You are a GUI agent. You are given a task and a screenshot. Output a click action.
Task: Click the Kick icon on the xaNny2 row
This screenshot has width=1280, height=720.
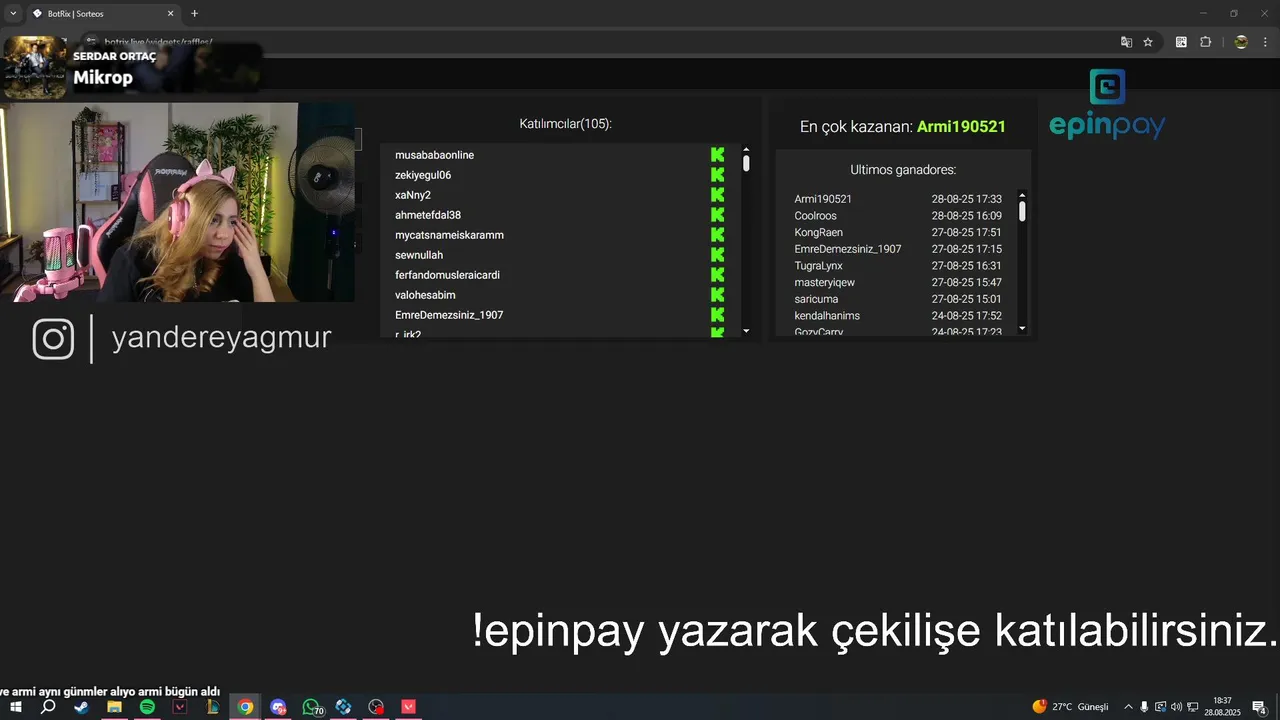tap(717, 195)
